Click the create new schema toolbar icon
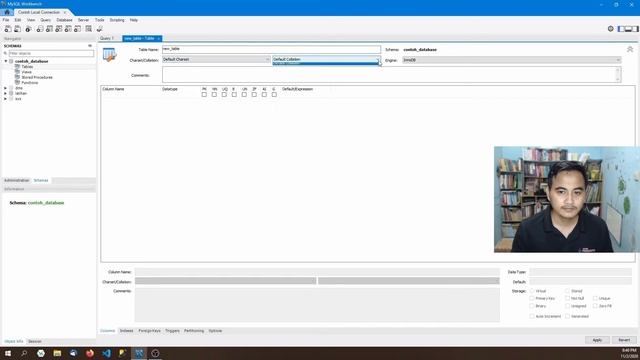This screenshot has height=360, width=640. click(x=40, y=29)
